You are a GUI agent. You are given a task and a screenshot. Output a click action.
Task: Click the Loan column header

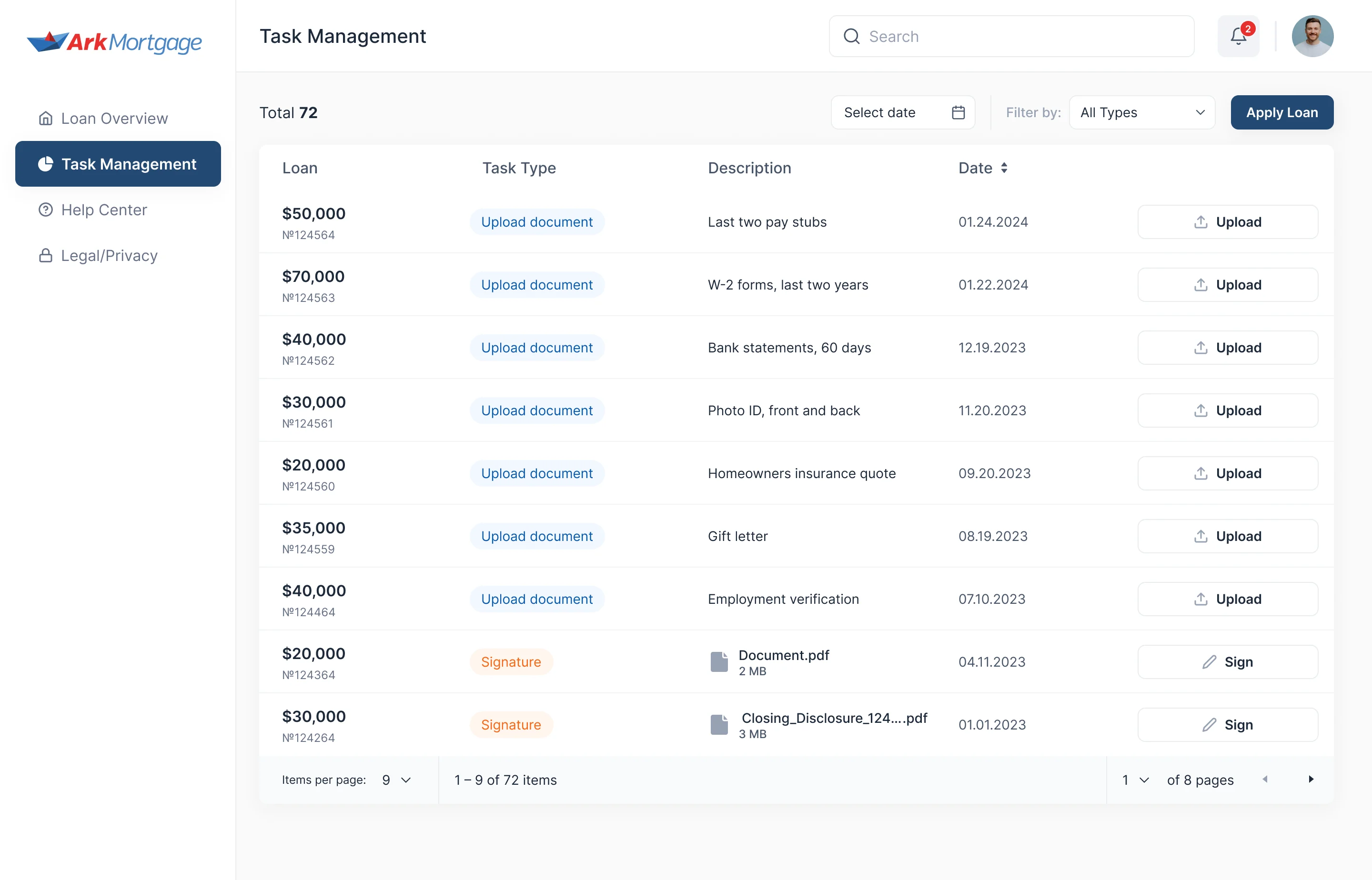tap(300, 168)
